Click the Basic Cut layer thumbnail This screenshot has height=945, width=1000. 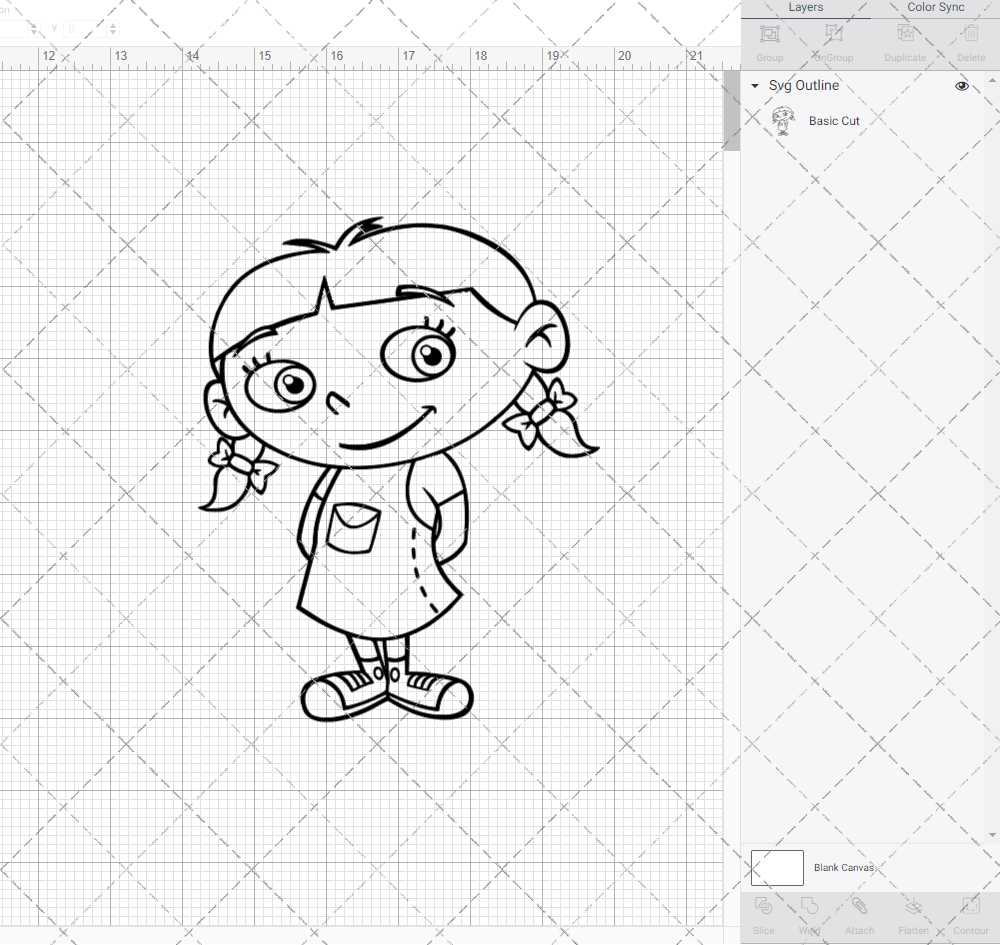pos(784,120)
